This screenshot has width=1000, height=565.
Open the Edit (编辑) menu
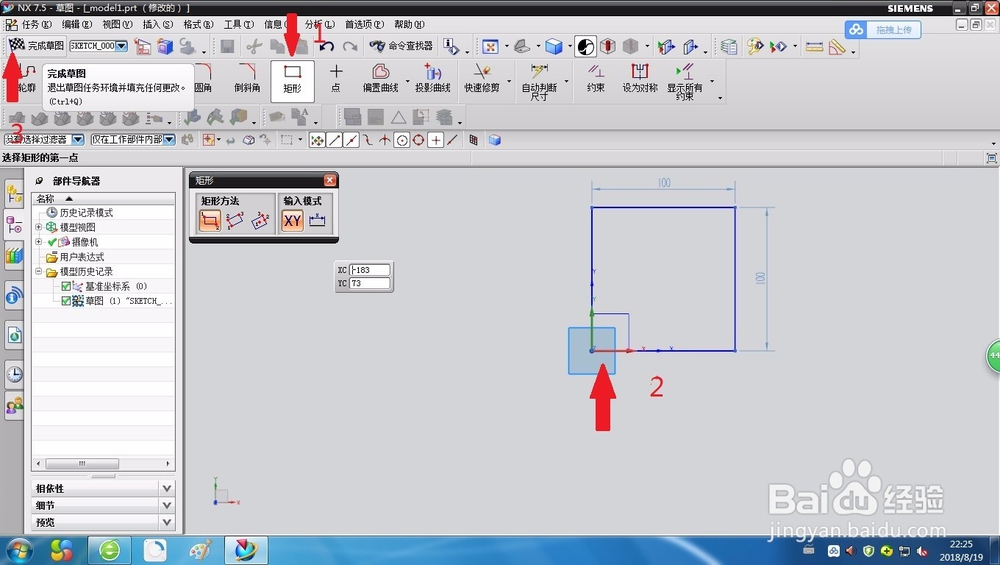(77, 24)
